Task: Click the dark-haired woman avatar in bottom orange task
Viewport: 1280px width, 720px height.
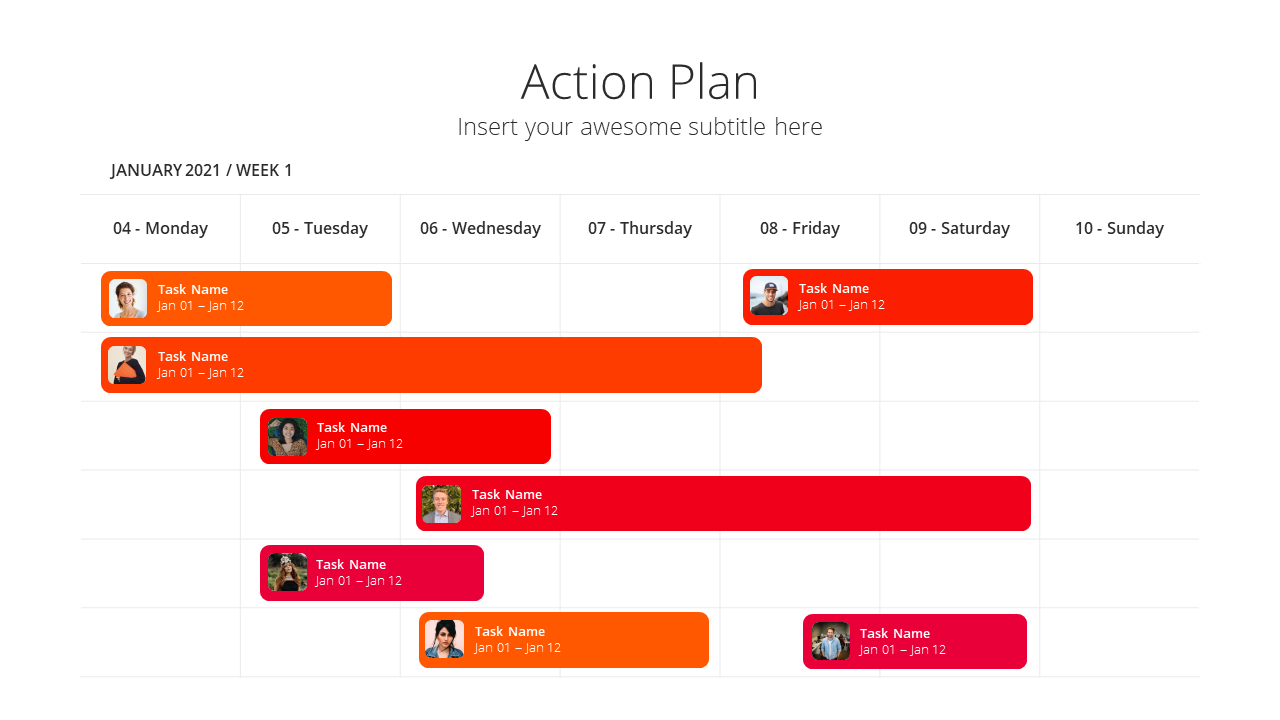Action: (x=444, y=639)
